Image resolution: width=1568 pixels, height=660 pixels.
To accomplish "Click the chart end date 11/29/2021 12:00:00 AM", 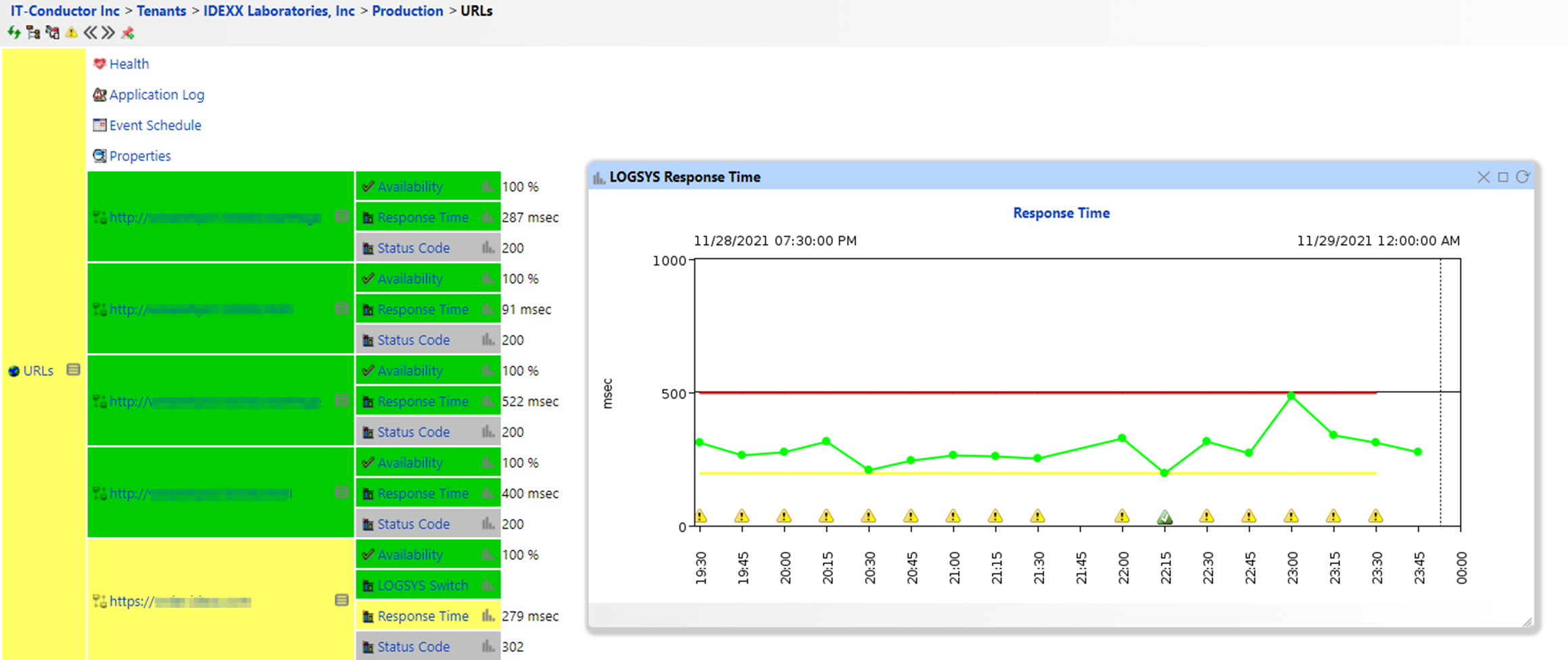I will (x=1378, y=241).
